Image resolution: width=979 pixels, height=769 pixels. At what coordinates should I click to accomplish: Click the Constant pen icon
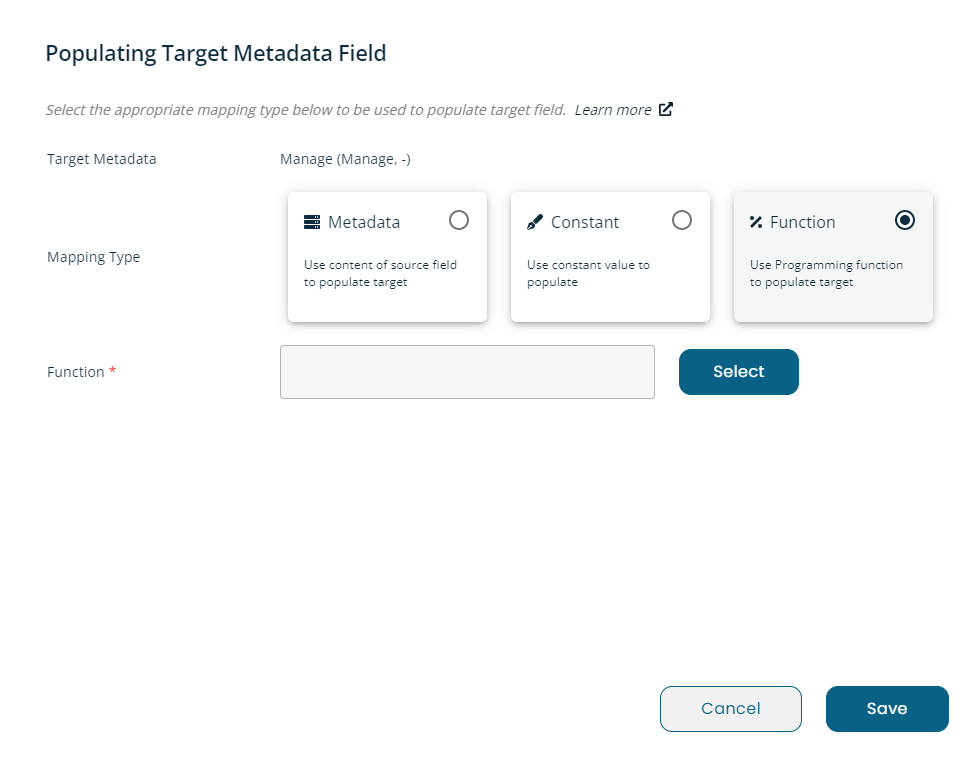(534, 222)
